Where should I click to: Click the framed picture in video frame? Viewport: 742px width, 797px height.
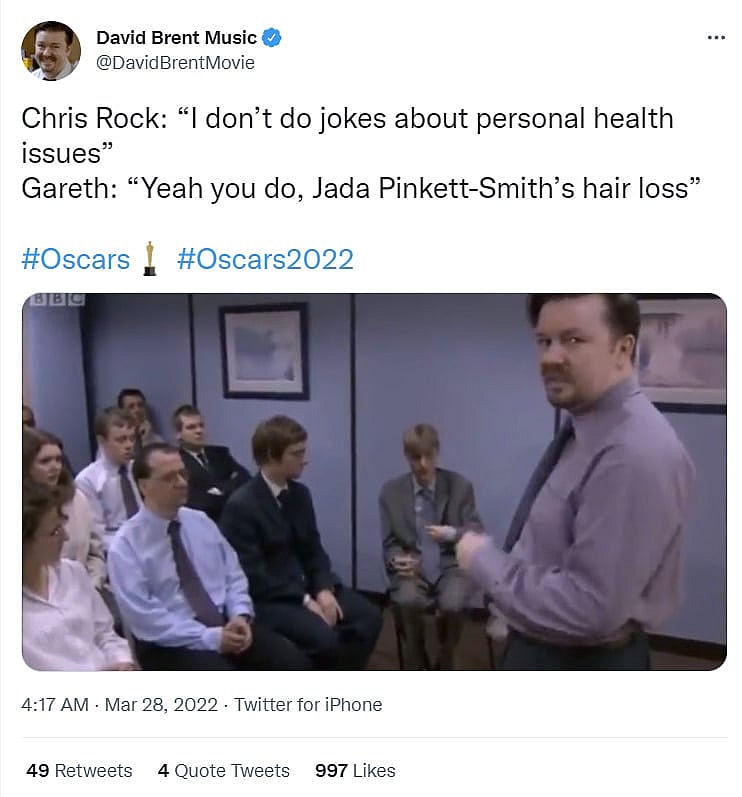[x=264, y=351]
